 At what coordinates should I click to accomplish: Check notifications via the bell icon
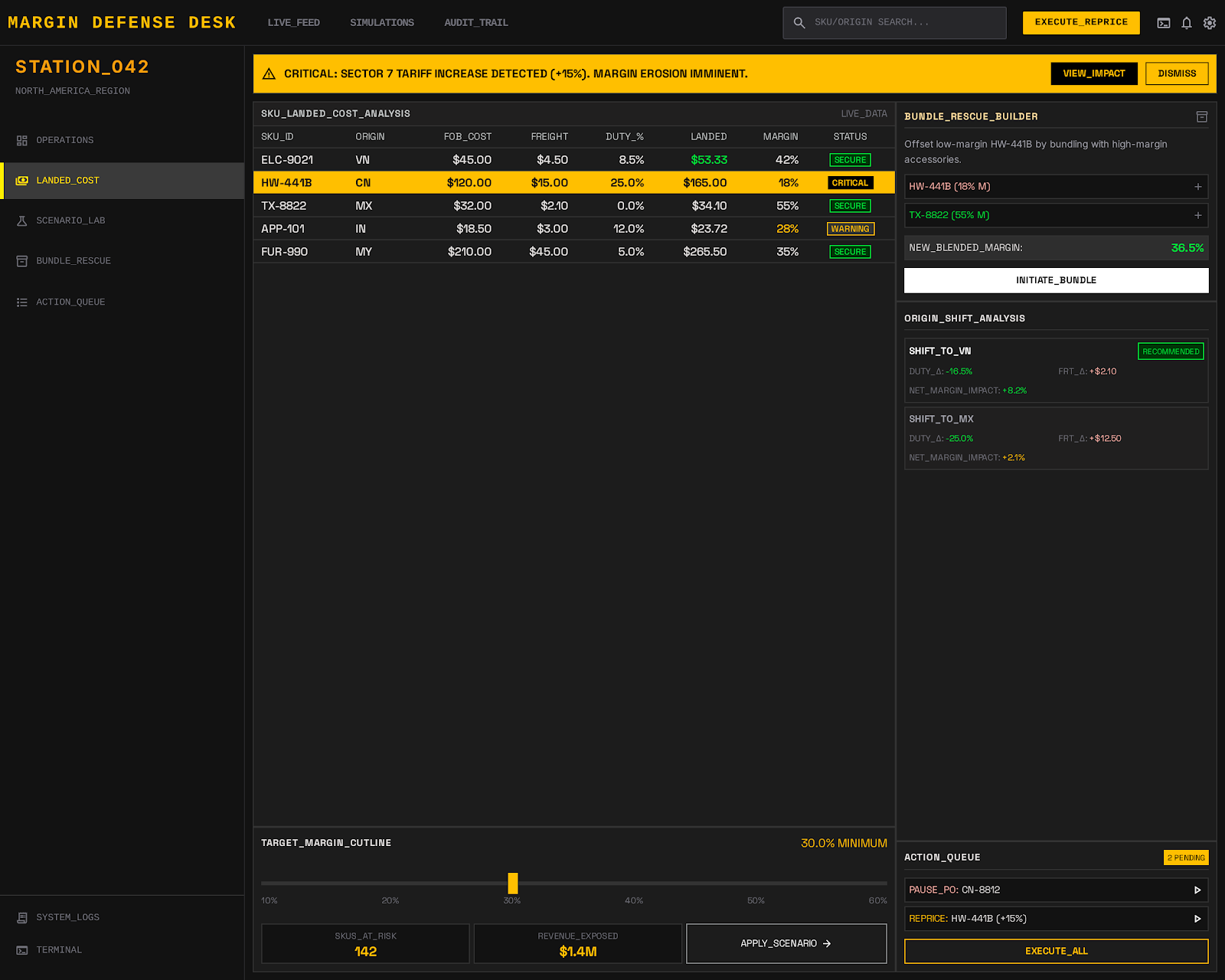pos(1186,23)
